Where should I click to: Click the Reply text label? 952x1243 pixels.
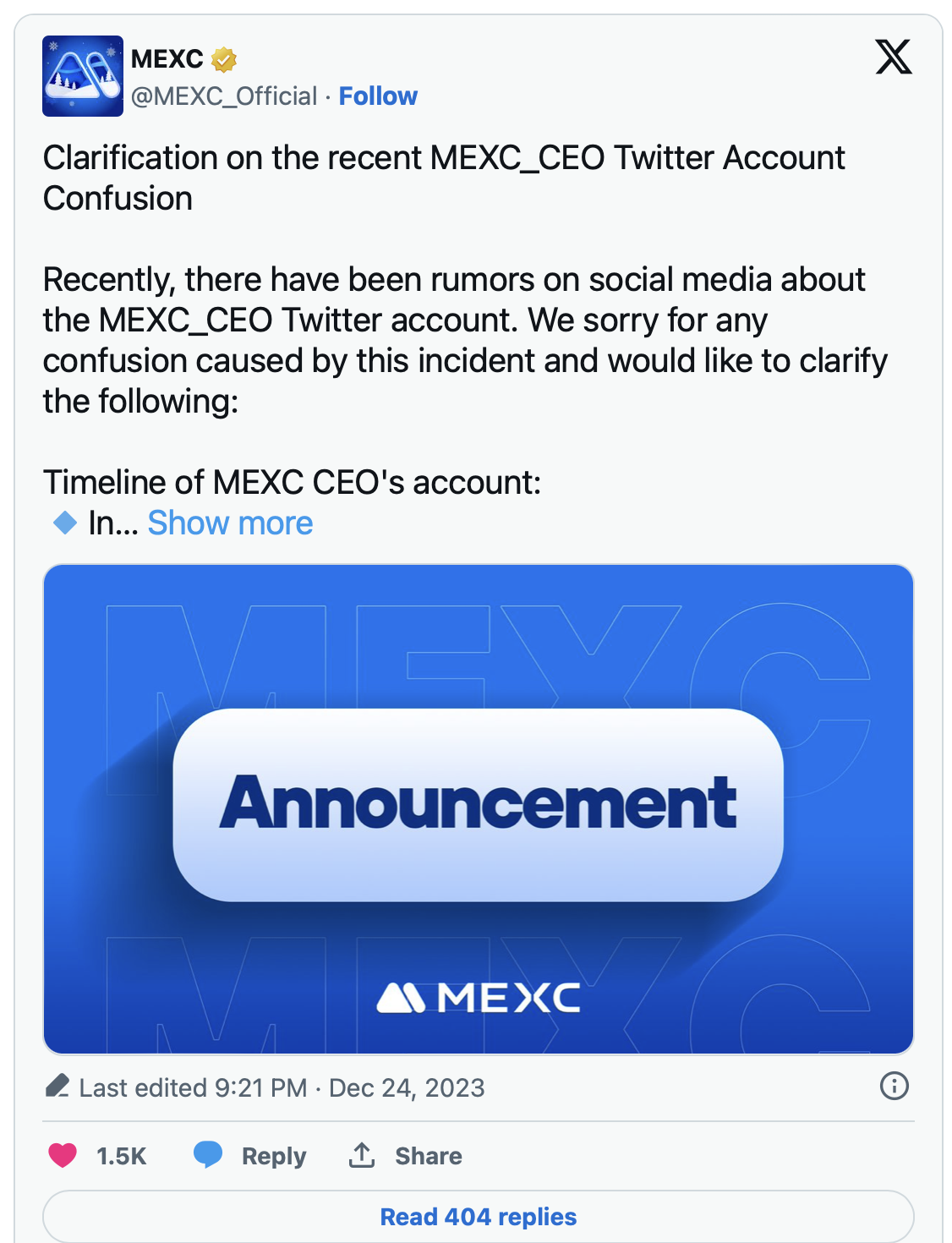point(273,1156)
